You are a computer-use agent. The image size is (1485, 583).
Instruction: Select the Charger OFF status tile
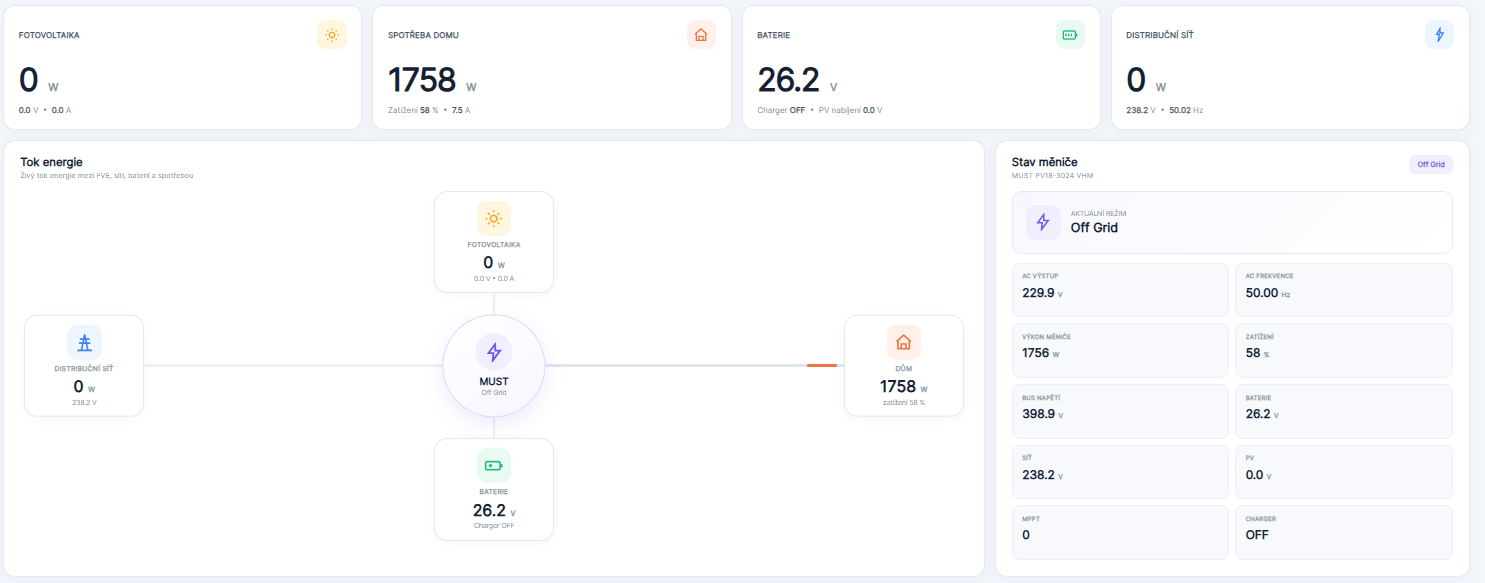(x=1344, y=532)
